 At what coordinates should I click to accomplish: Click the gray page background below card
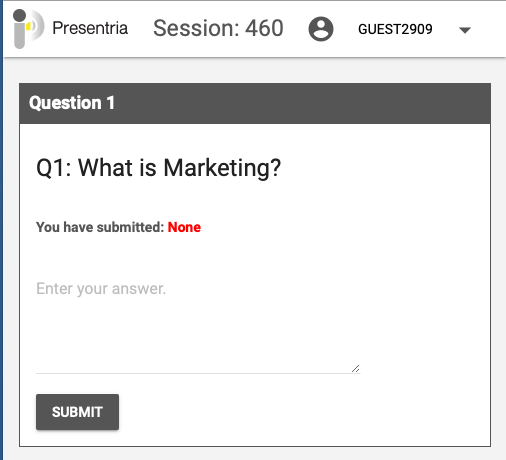coord(255,454)
